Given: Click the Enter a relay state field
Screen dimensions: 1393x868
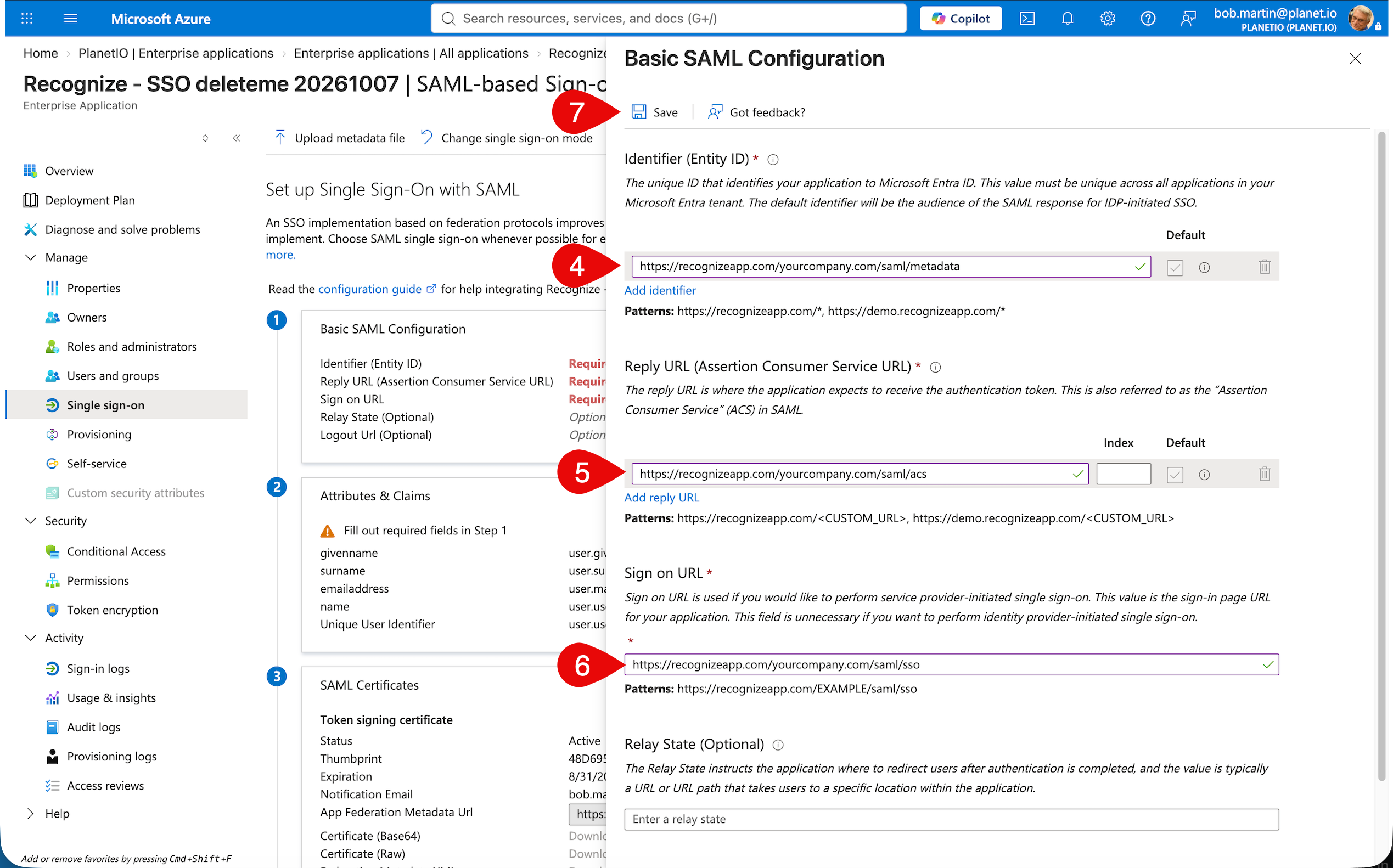Looking at the screenshot, I should pos(951,819).
